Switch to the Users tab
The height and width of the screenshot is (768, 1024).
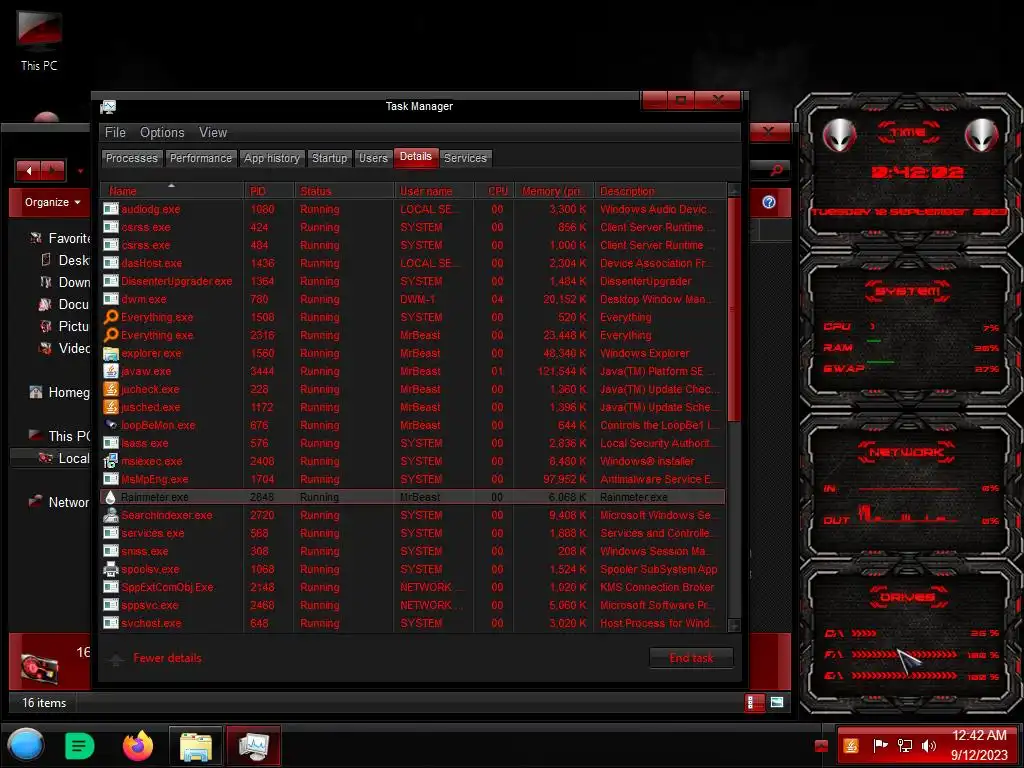pos(373,158)
